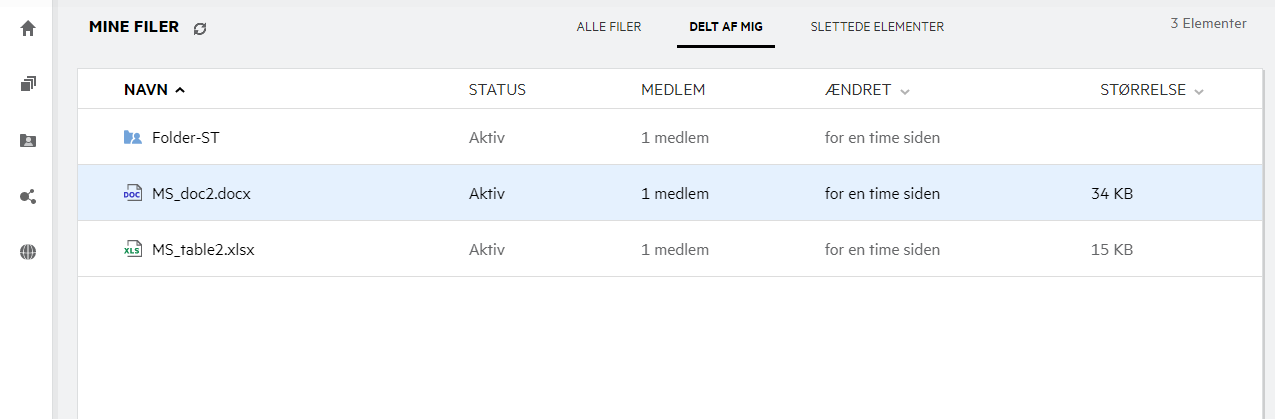
Task: Open the Folder-ST folder name
Action: (186, 137)
